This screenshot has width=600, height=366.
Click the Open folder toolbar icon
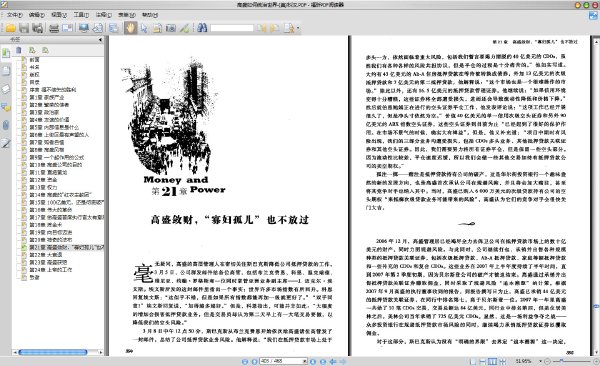click(11, 28)
